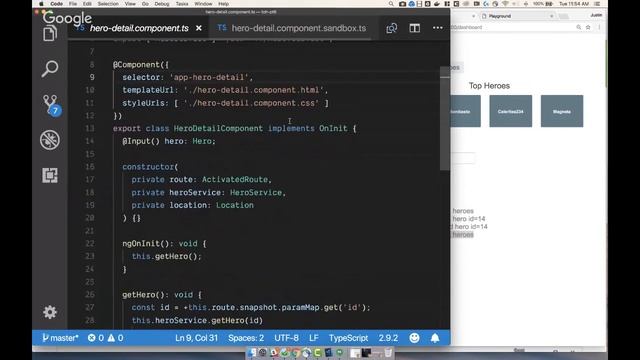640x360 pixels.
Task: Open the Go menu
Action: 145,4
